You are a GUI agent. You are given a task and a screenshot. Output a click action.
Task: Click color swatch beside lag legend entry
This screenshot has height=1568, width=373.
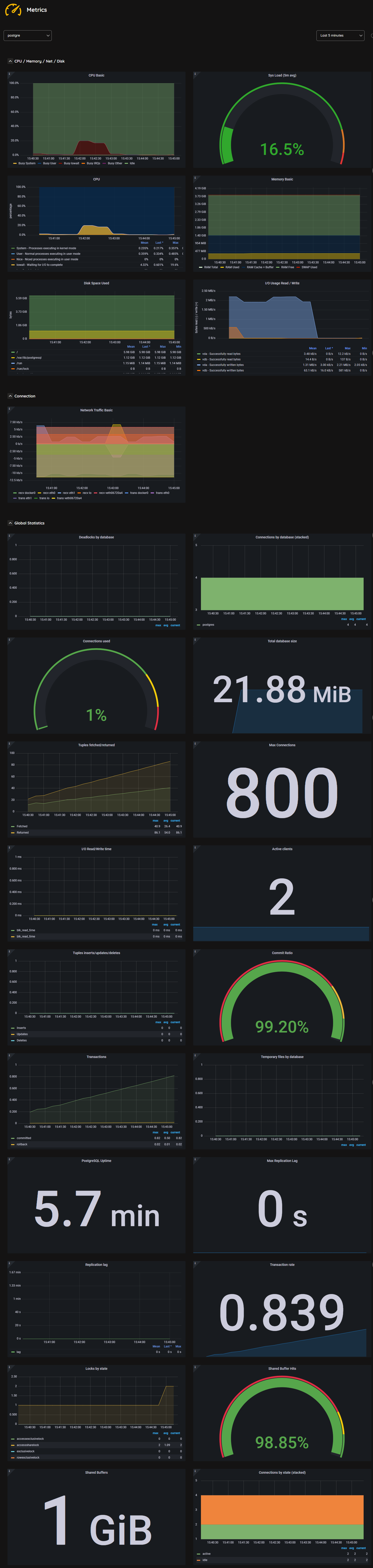[x=13, y=1352]
